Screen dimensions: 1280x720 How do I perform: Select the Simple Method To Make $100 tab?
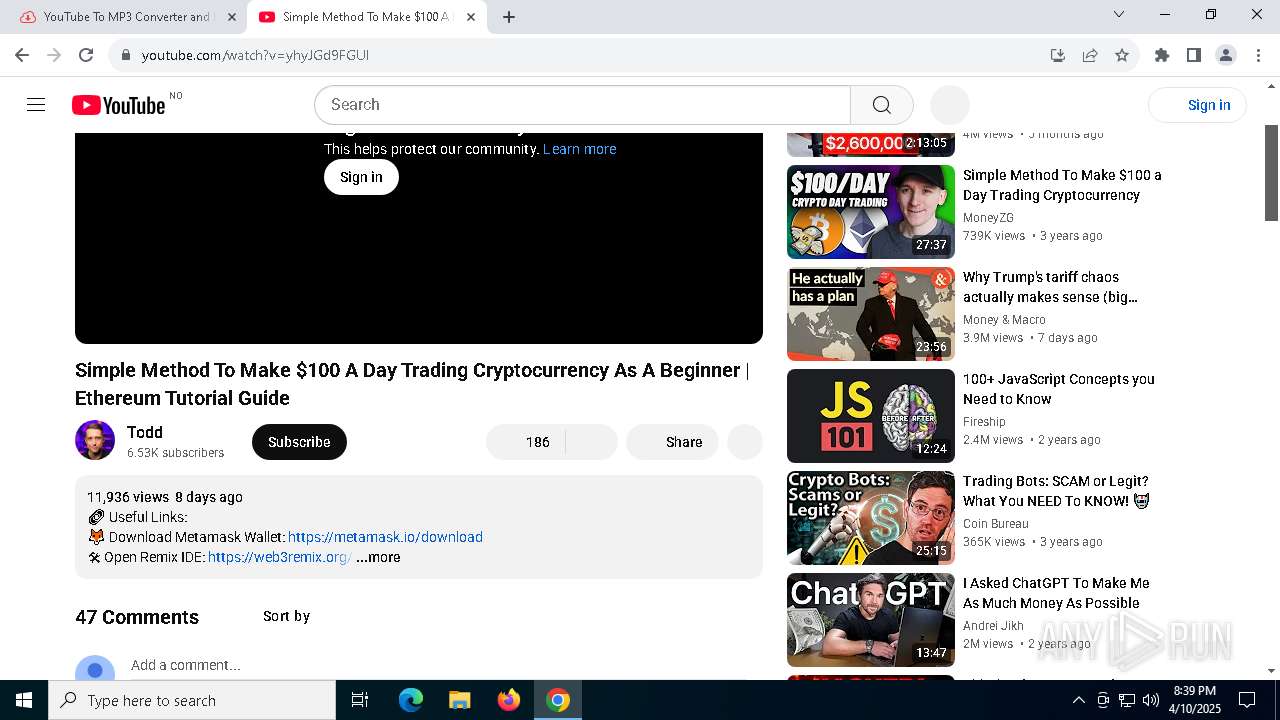(366, 17)
